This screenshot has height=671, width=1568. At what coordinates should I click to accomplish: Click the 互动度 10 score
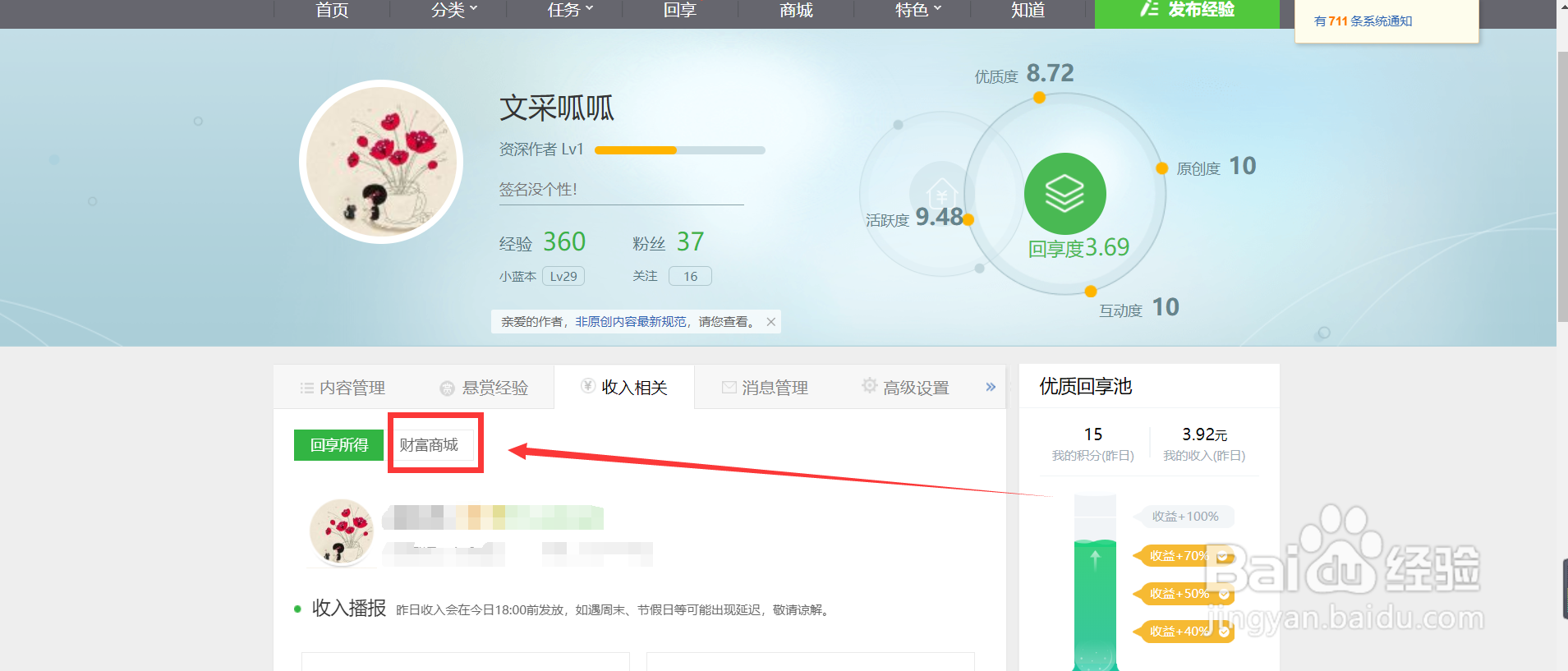[x=1166, y=307]
